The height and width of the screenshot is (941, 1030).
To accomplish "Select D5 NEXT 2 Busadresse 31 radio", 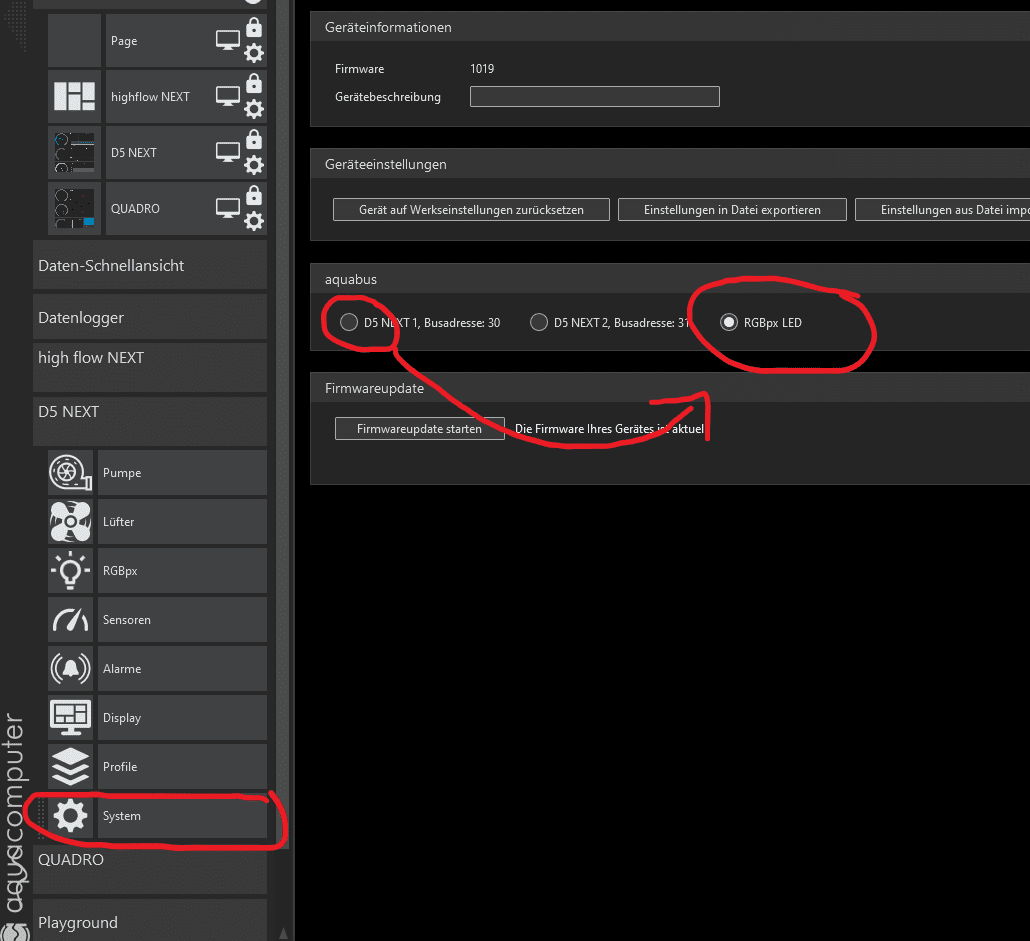I will pyautogui.click(x=539, y=322).
